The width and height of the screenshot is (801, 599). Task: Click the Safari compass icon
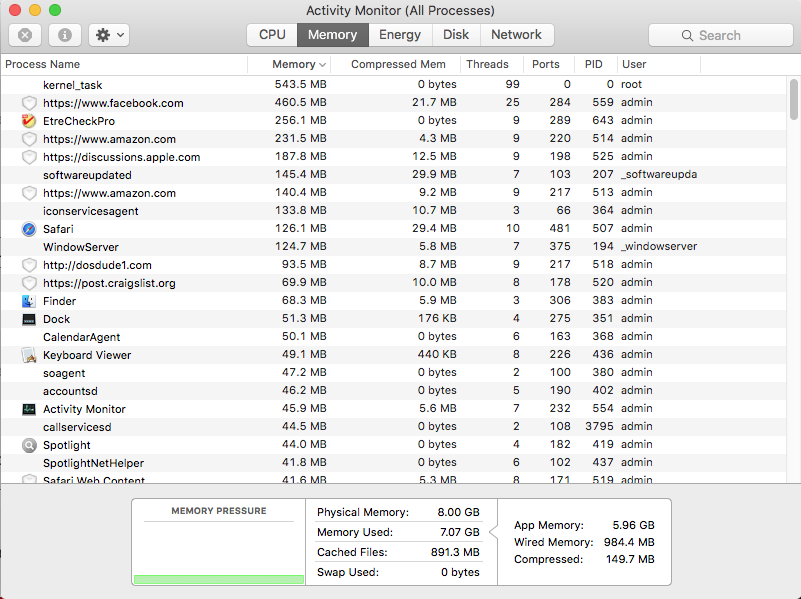[x=29, y=229]
